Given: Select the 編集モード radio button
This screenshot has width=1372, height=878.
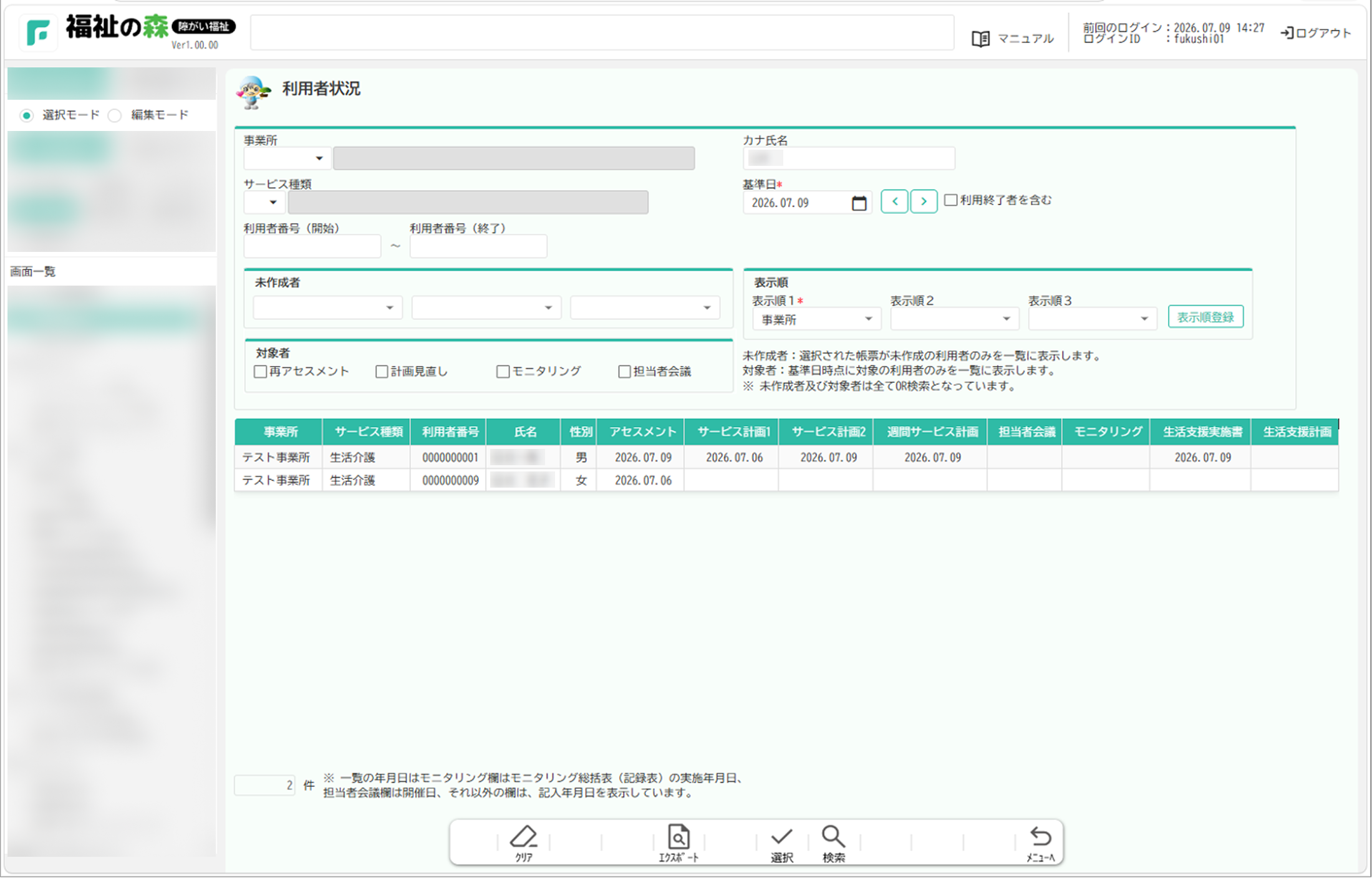Looking at the screenshot, I should 115,115.
